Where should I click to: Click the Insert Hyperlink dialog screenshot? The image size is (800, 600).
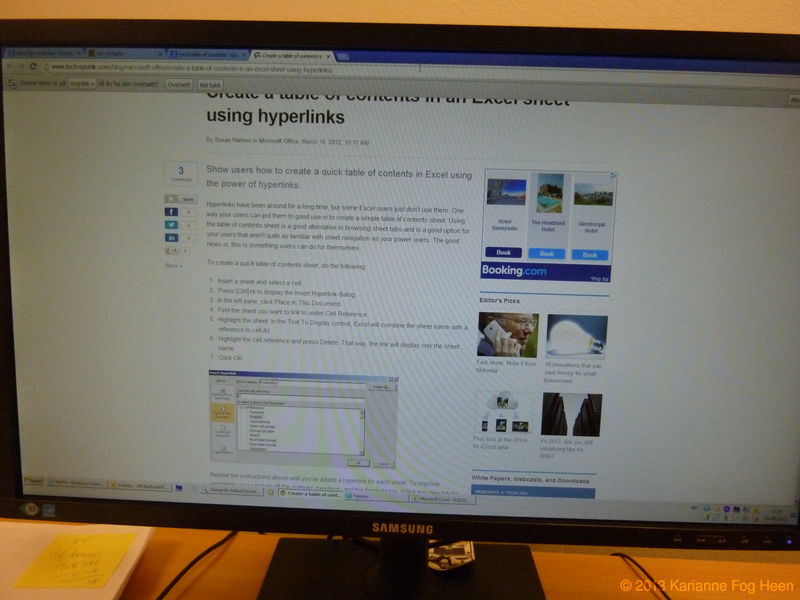[x=303, y=419]
